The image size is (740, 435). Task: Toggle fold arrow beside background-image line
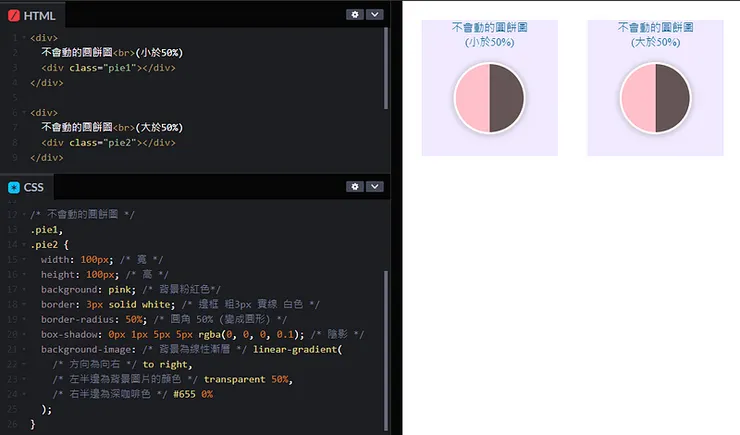pyautogui.click(x=24, y=350)
